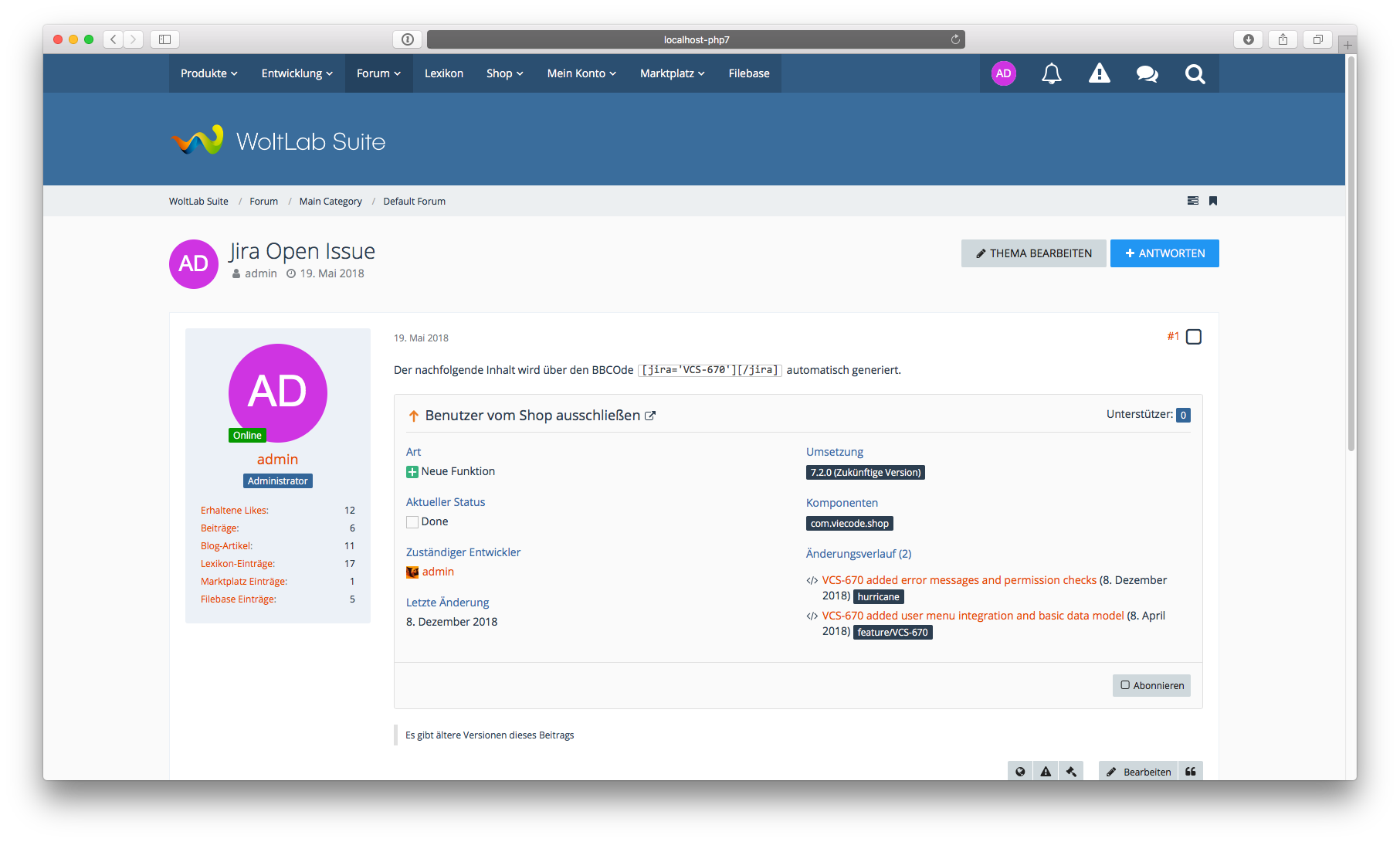Click the globe icon under the post
This screenshot has width=1400, height=842.
[1020, 771]
